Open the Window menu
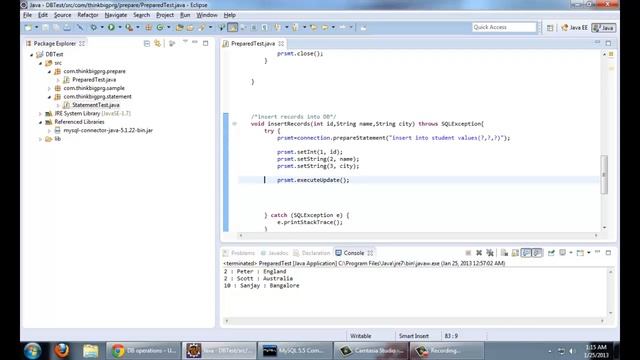This screenshot has width=640, height=360. tap(207, 15)
